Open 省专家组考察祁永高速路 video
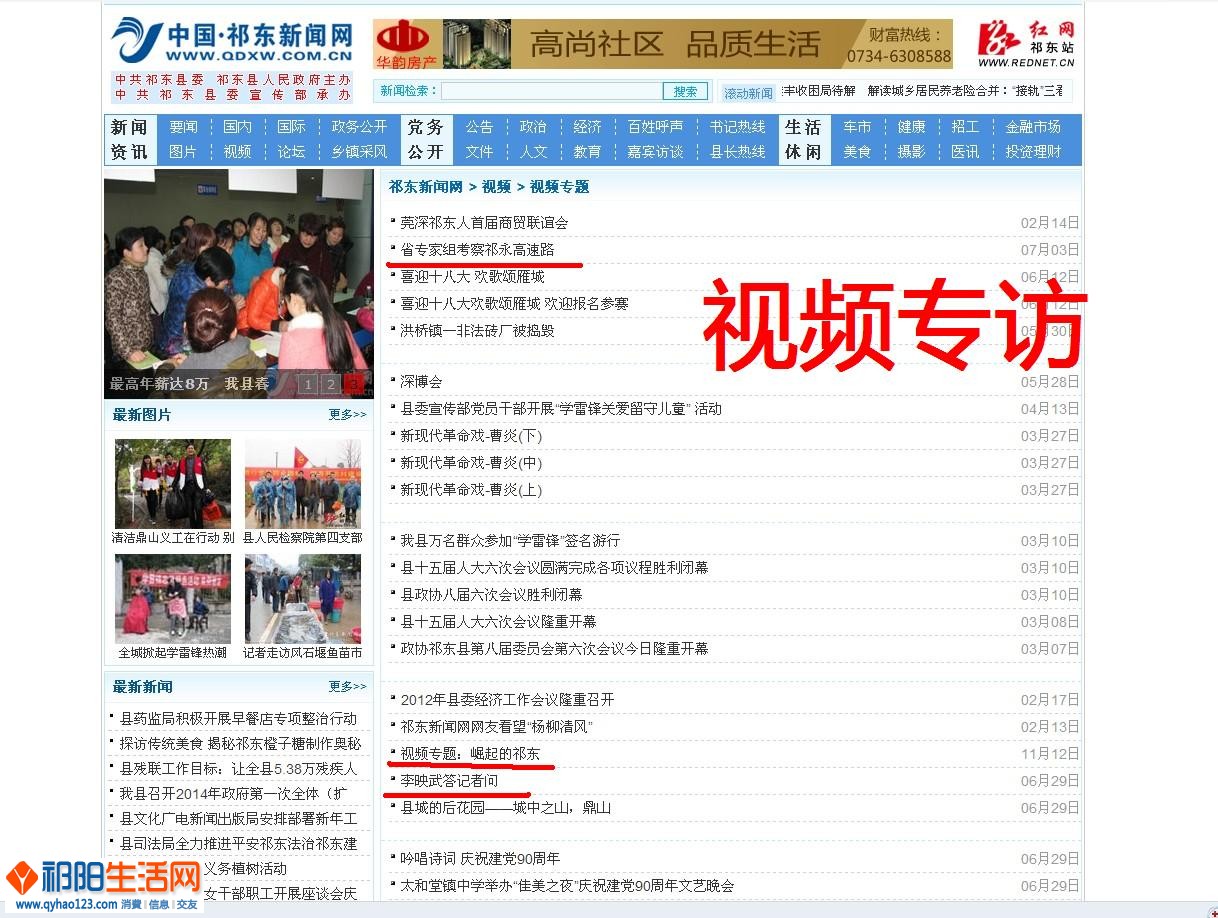1218x918 pixels. pyautogui.click(x=477, y=250)
